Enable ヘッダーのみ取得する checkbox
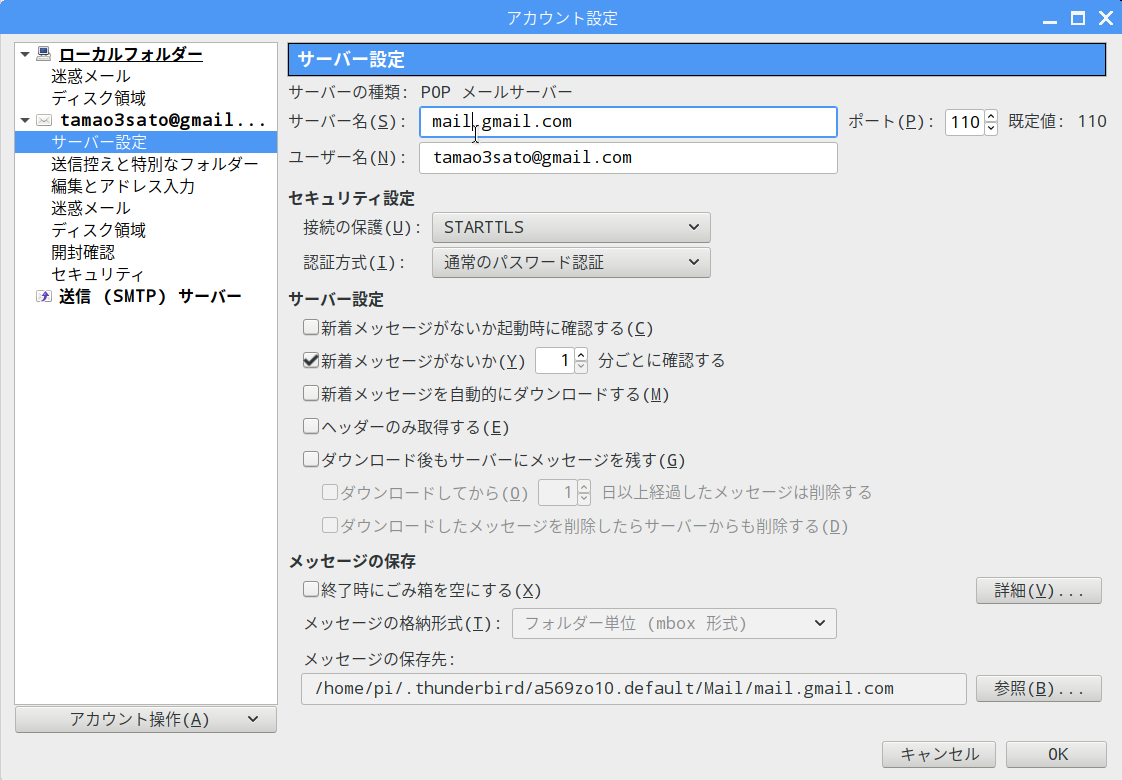Screen dimensions: 1122x780 coord(311,426)
